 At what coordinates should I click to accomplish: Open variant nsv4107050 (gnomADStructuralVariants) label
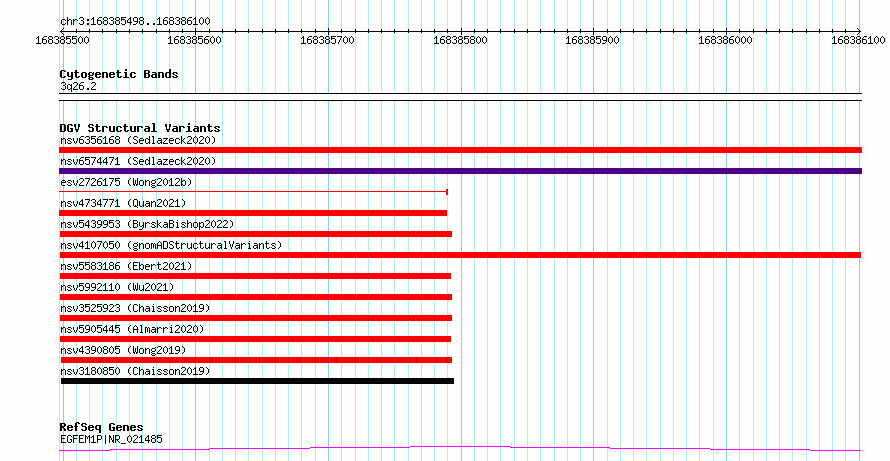[x=171, y=245]
